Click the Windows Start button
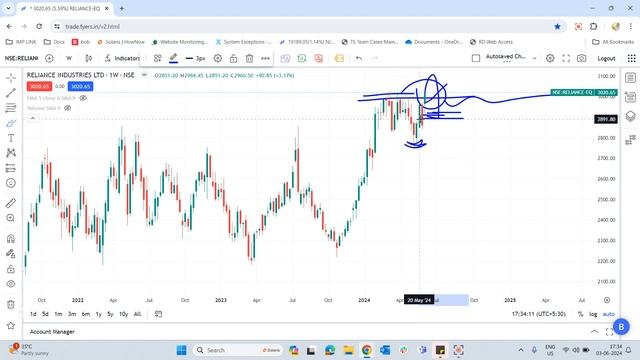The image size is (640, 360). pyautogui.click(x=182, y=350)
